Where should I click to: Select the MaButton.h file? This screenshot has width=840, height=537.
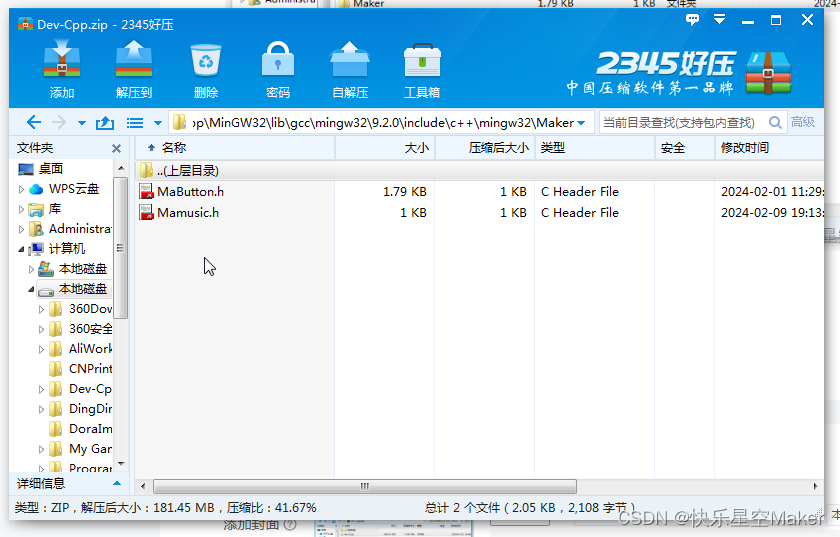pos(190,191)
